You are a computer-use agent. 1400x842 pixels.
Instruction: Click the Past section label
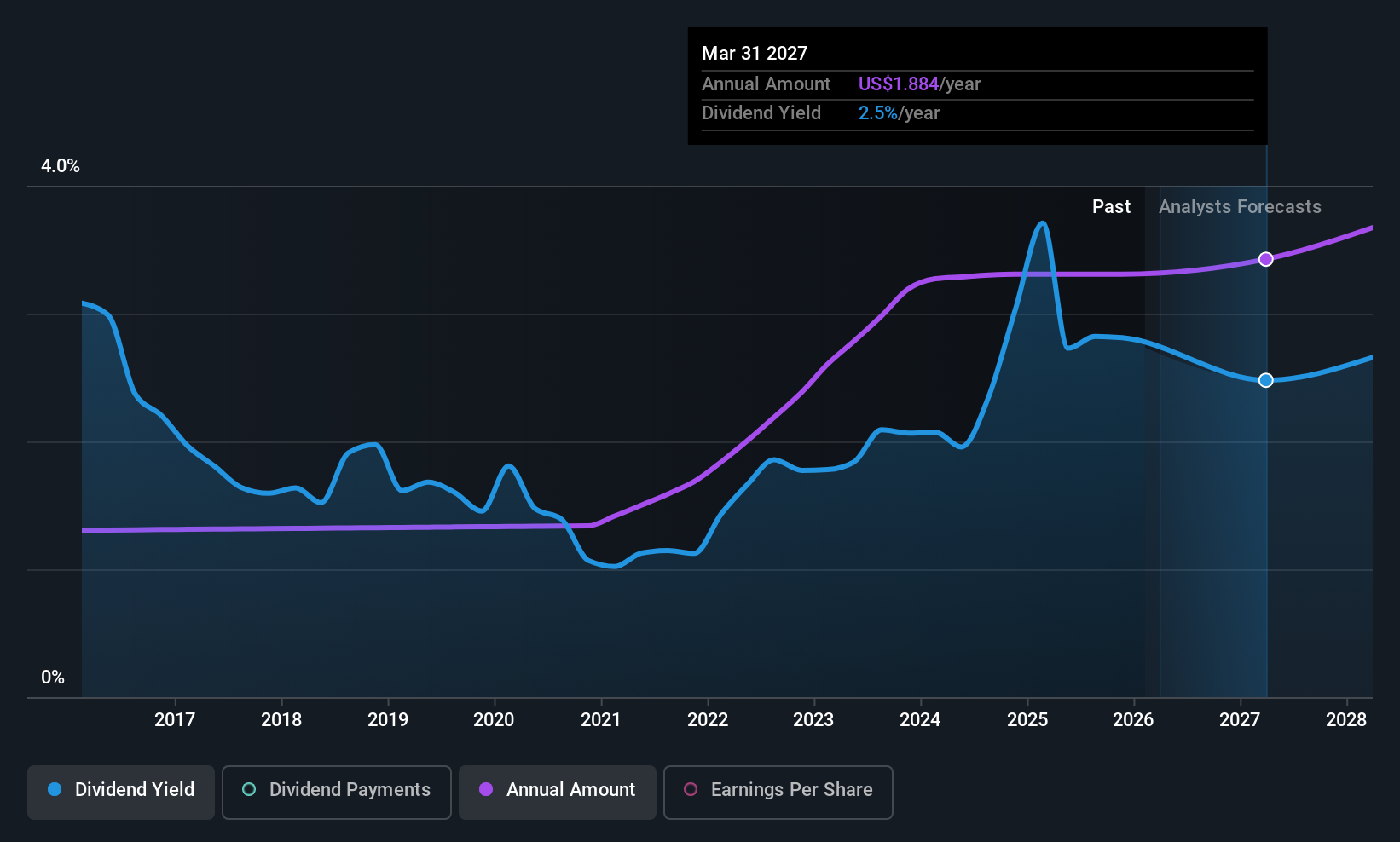pos(1111,207)
